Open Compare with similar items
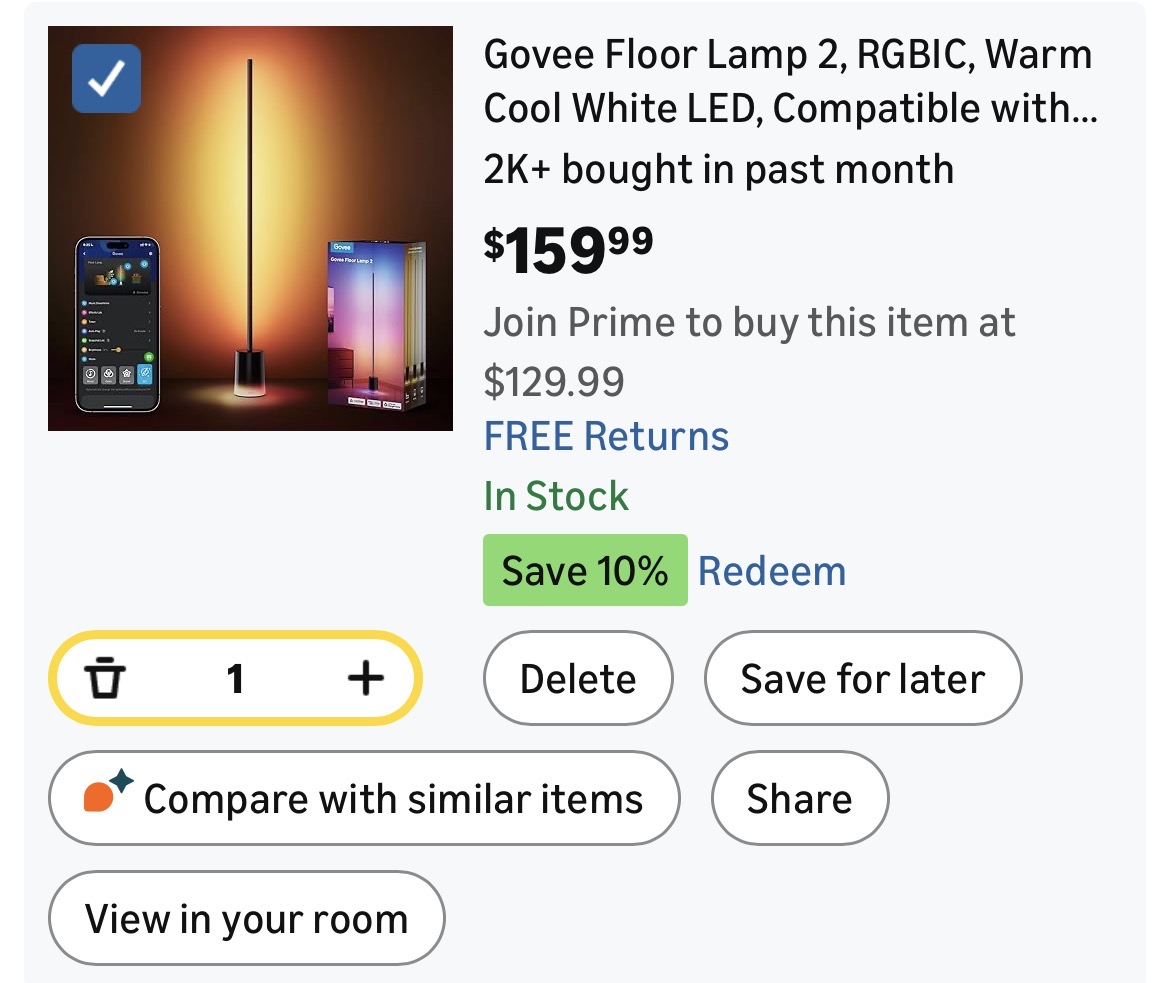Viewport: 1170px width, 983px height. pos(364,799)
